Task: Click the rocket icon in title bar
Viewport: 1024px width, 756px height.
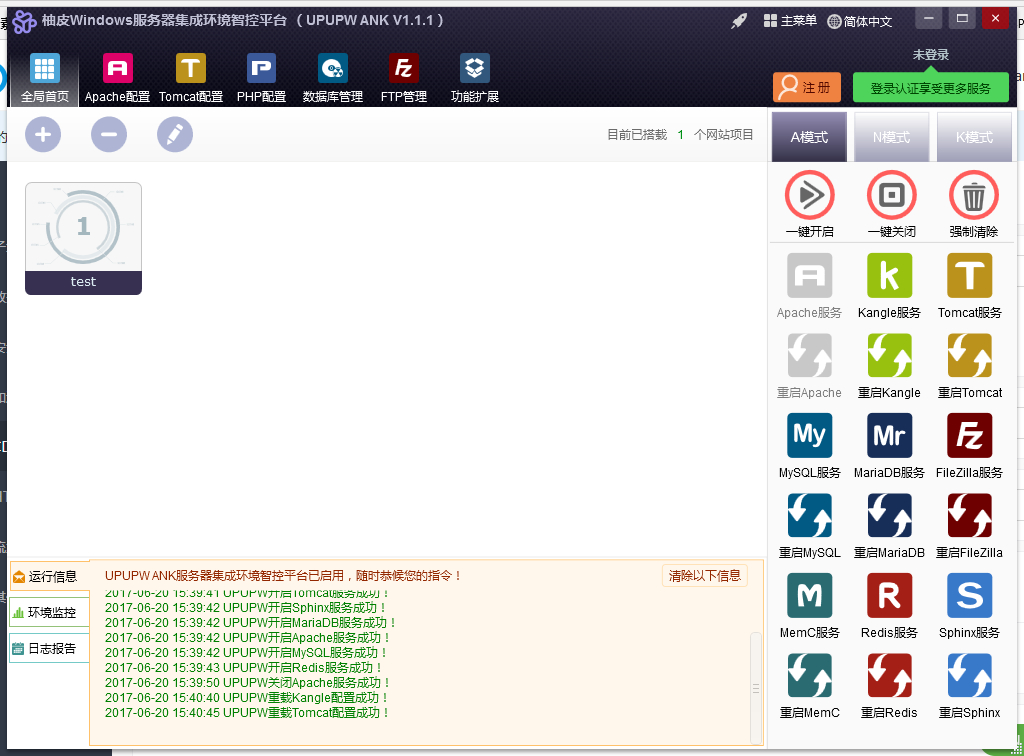Action: pos(739,21)
